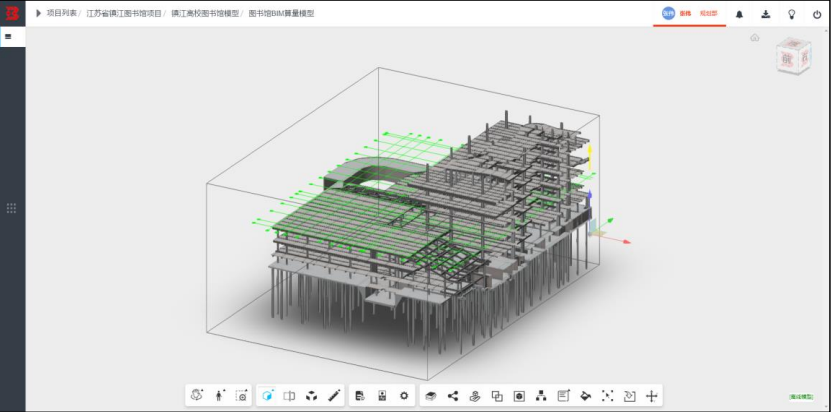Open the left sidebar hamburger menu
831x412 pixels.
pos(8,37)
